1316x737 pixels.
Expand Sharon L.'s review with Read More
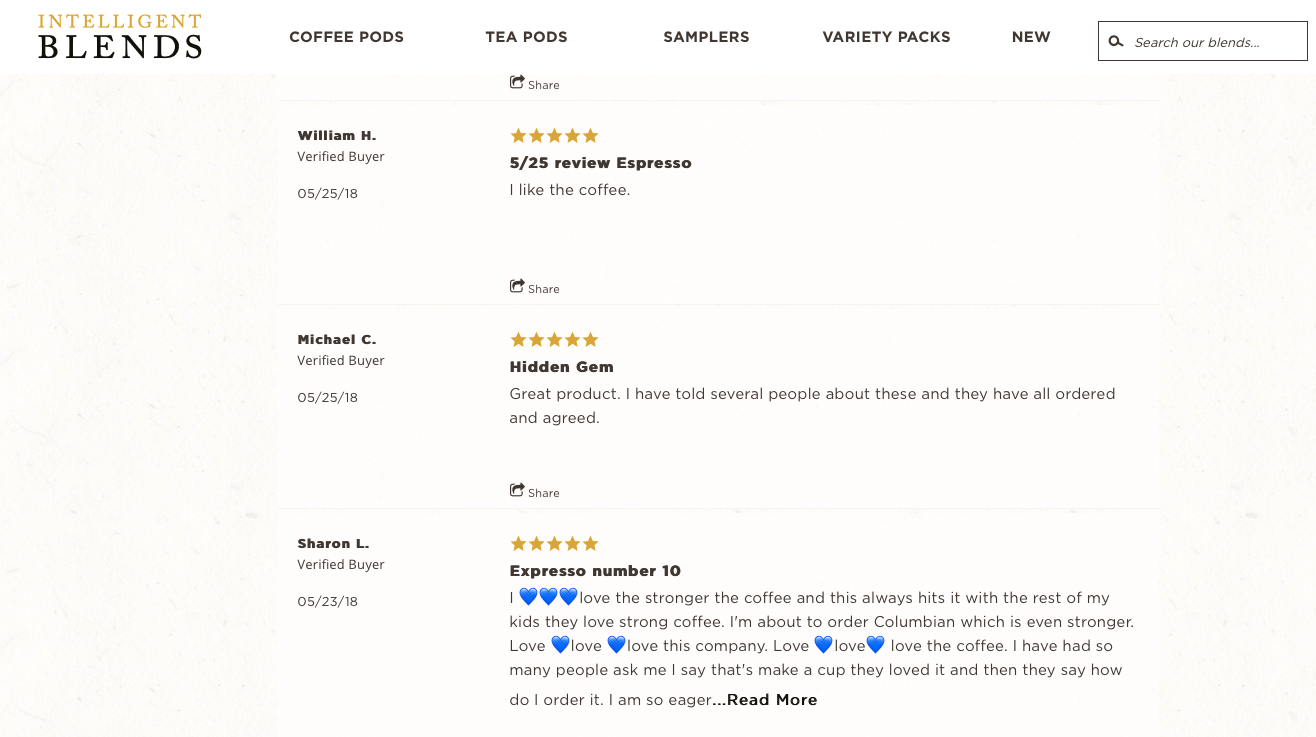coord(765,700)
